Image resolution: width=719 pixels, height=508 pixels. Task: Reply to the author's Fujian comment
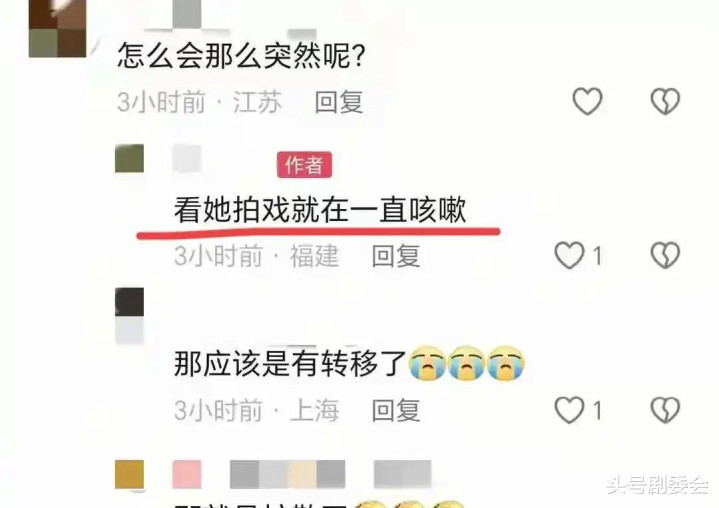[x=396, y=256]
